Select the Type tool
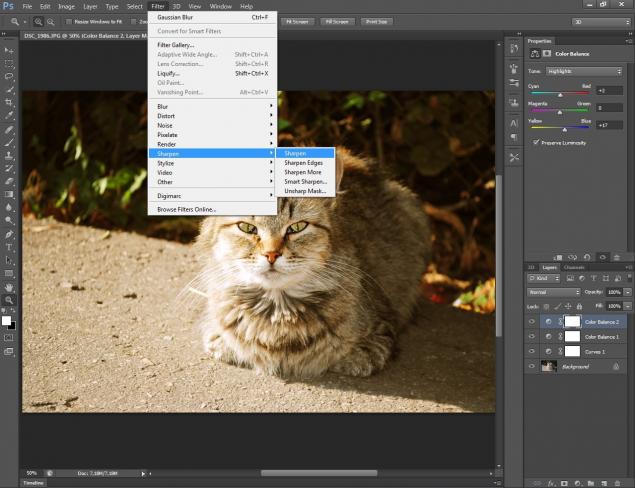635x488 pixels. click(x=9, y=246)
